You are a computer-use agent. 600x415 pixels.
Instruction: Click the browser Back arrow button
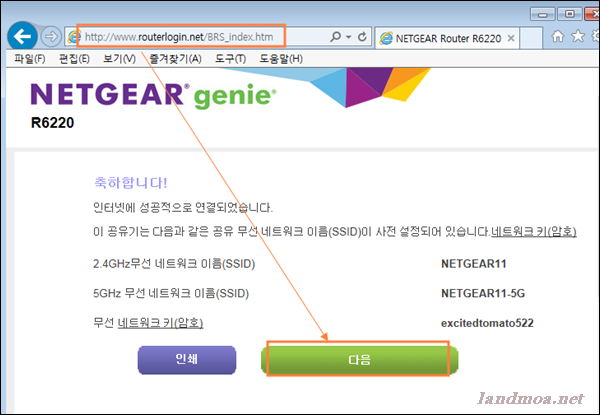(x=22, y=37)
